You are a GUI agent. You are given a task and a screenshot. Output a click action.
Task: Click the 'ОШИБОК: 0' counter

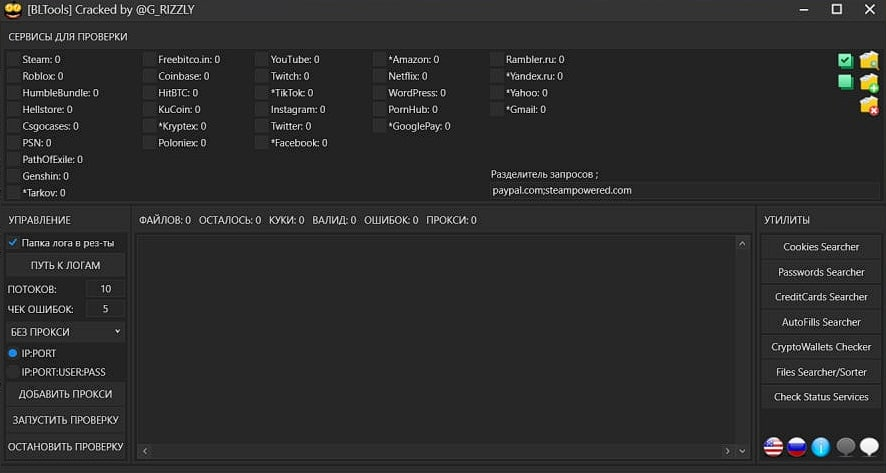point(391,220)
